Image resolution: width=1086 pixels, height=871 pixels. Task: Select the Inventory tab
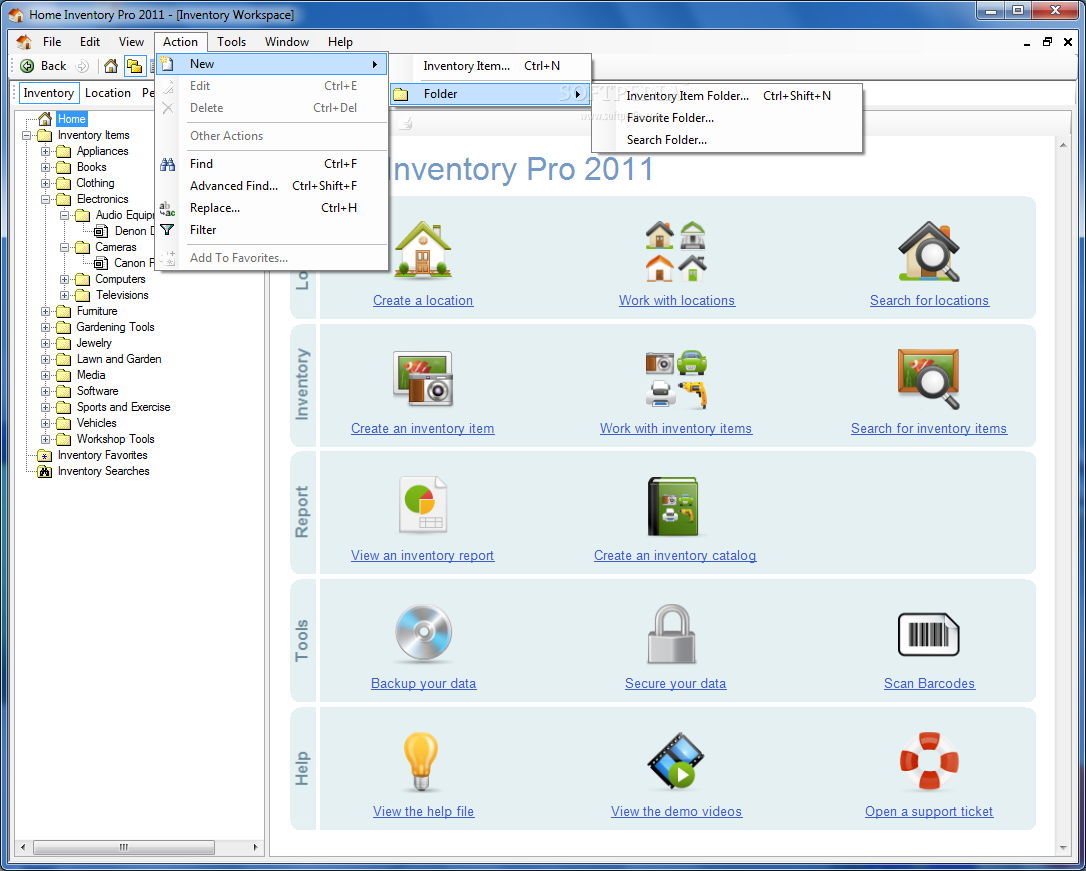(48, 93)
